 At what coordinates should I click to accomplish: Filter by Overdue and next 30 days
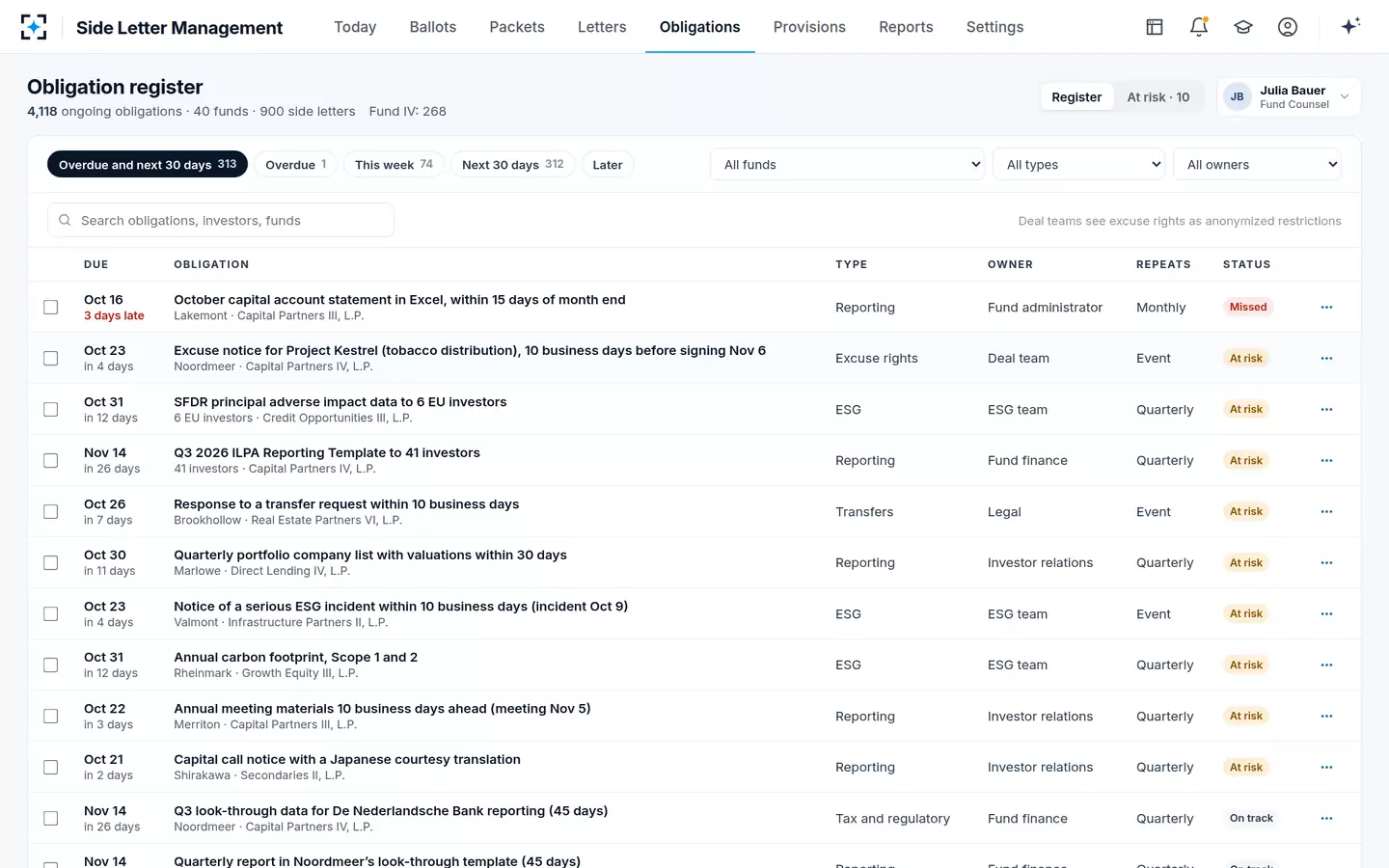148,164
